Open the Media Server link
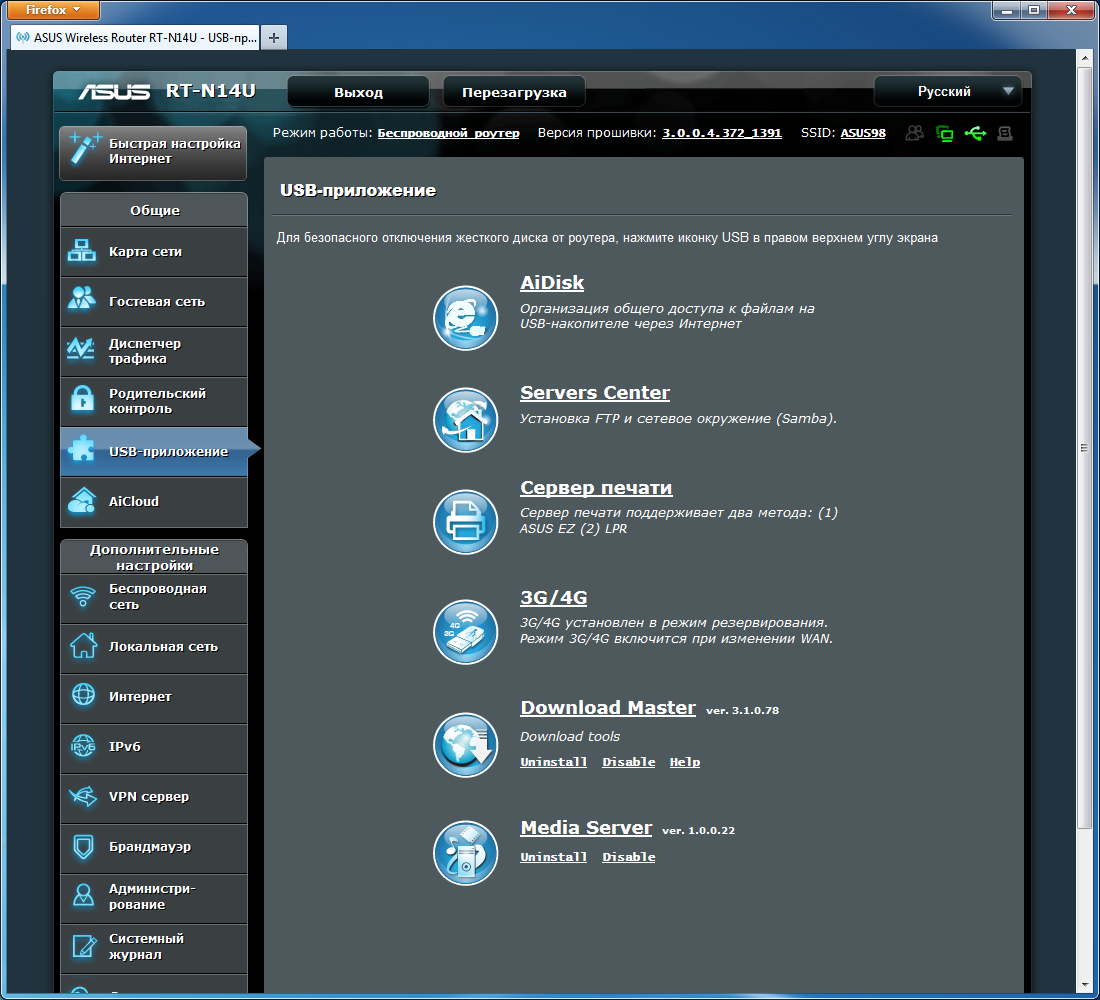 tap(586, 828)
